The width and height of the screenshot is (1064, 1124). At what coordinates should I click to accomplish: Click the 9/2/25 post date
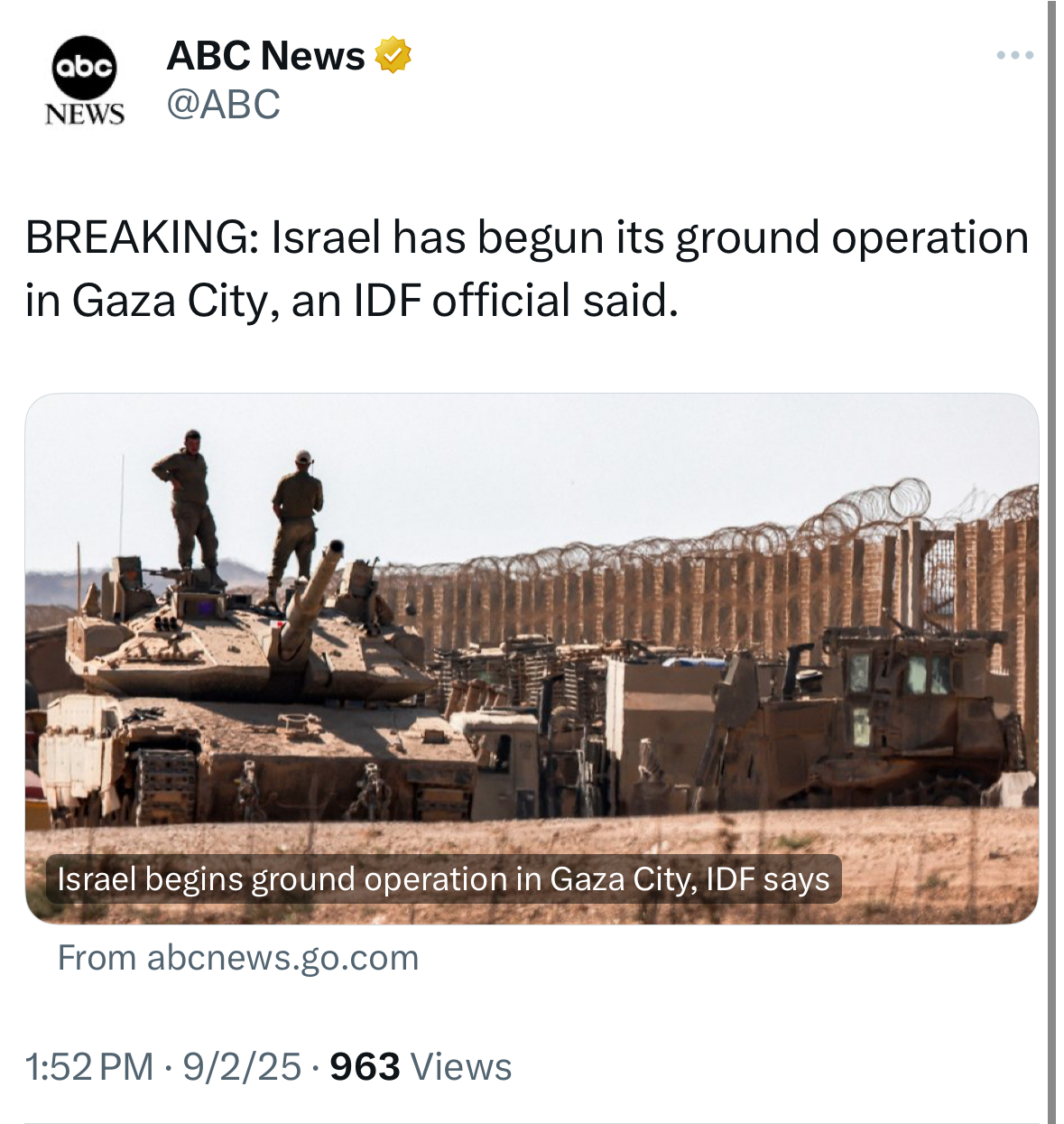[242, 1067]
